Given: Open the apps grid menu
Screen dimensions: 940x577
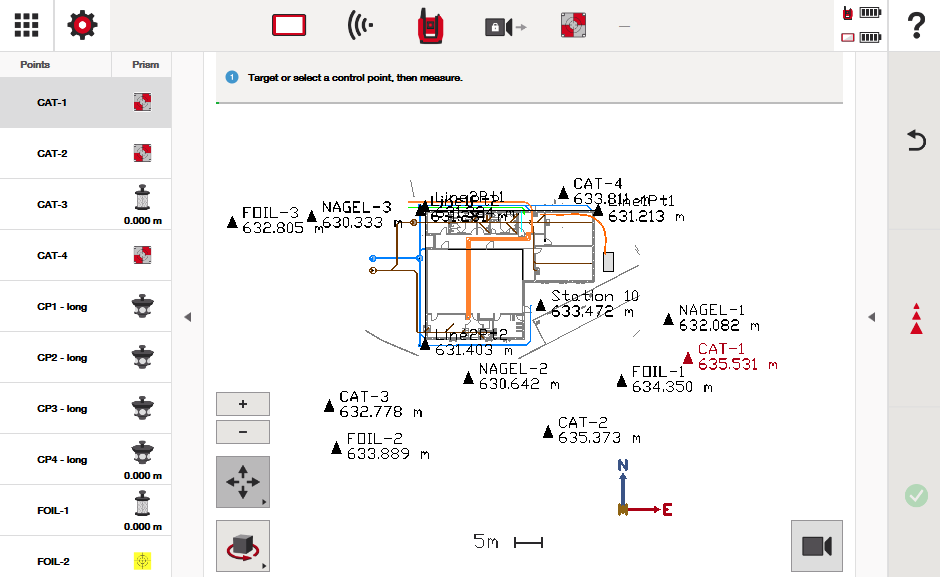Looking at the screenshot, I should pyautogui.click(x=27, y=26).
